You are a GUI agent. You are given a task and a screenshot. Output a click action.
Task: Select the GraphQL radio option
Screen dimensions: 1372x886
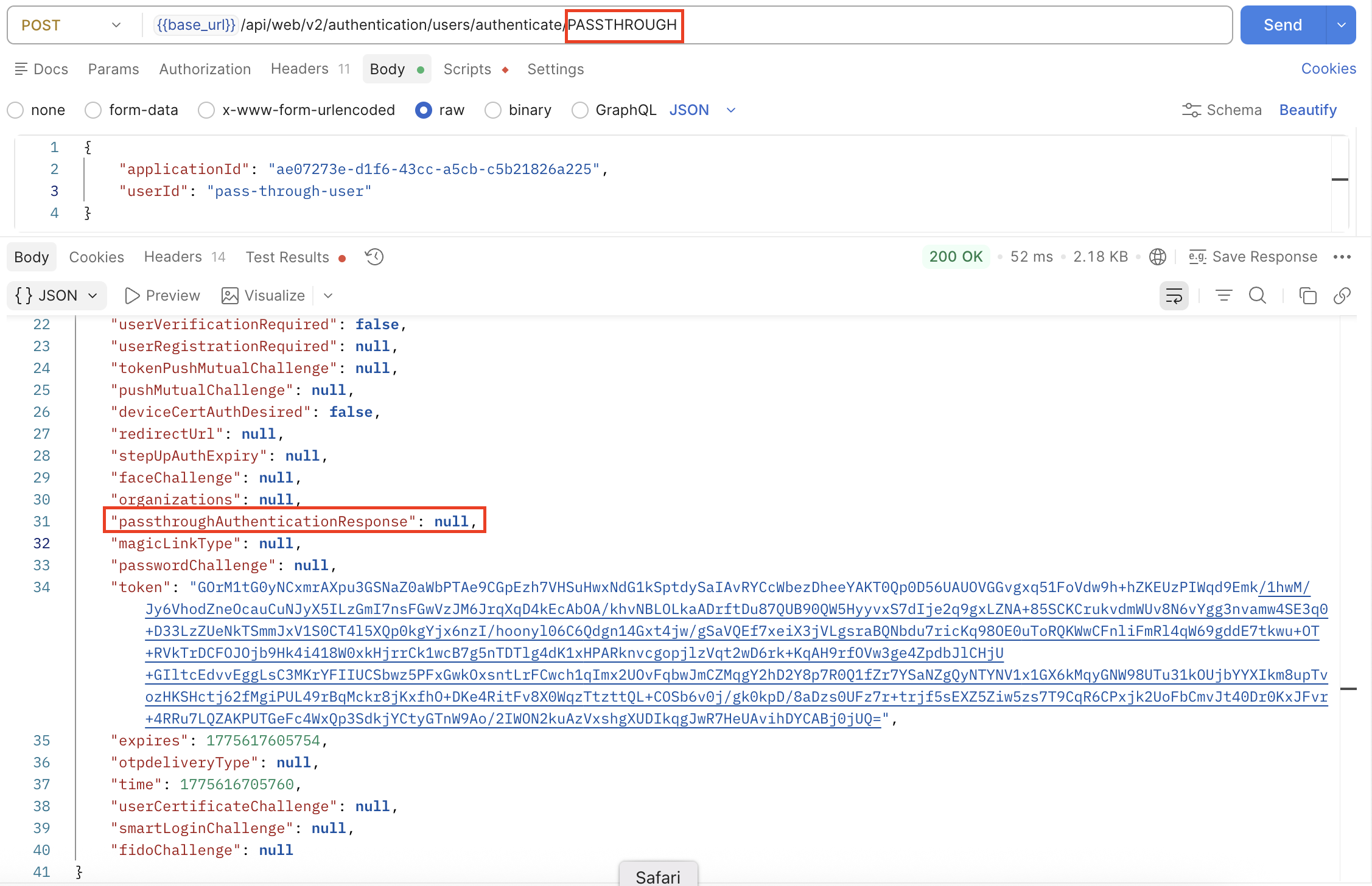(580, 110)
